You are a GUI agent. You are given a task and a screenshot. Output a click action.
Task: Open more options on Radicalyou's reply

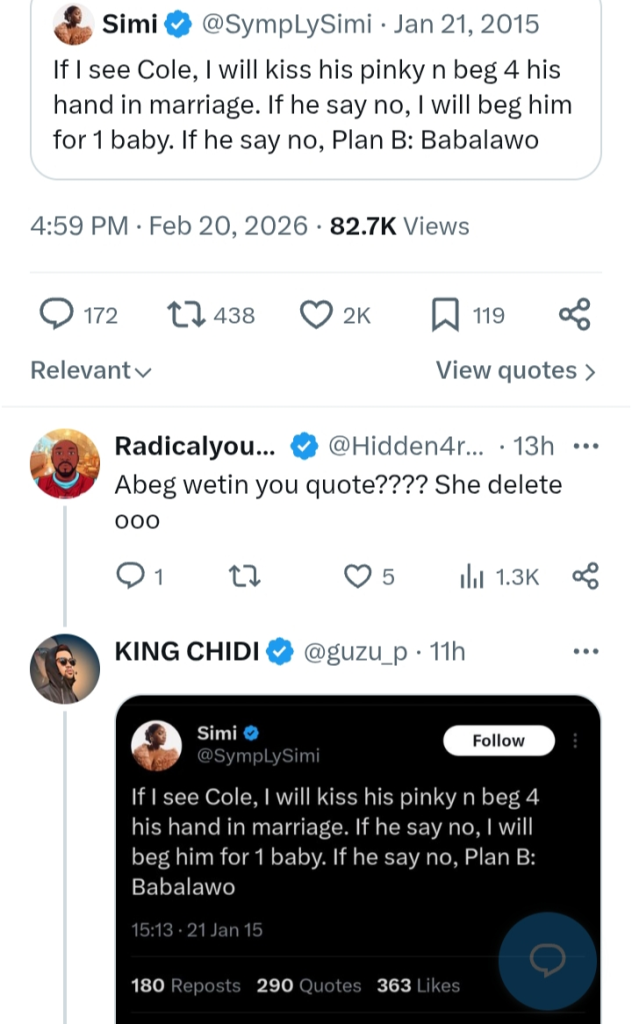point(584,445)
